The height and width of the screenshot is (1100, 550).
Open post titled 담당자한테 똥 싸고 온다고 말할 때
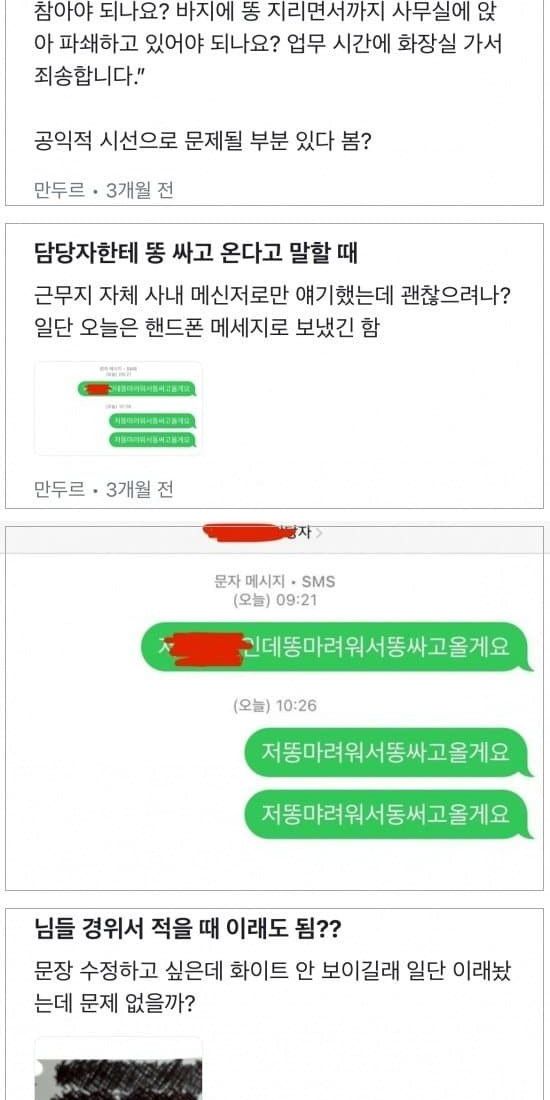point(196,253)
